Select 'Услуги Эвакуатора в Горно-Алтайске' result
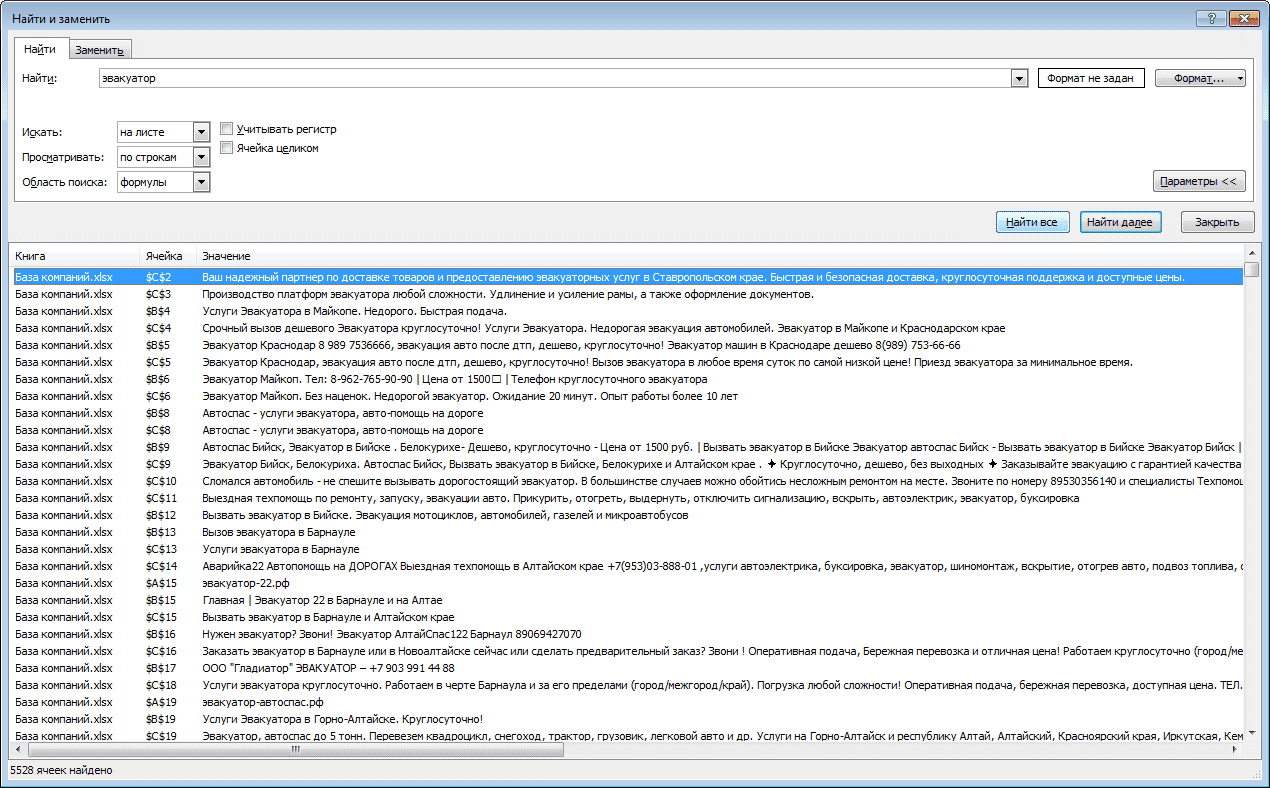 [x=627, y=719]
